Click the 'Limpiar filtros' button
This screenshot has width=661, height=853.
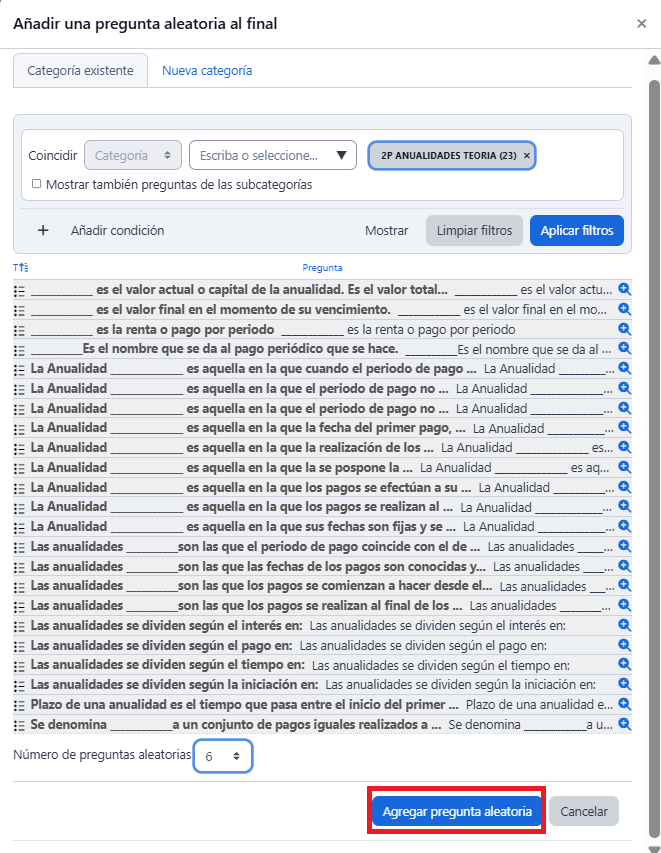474,230
